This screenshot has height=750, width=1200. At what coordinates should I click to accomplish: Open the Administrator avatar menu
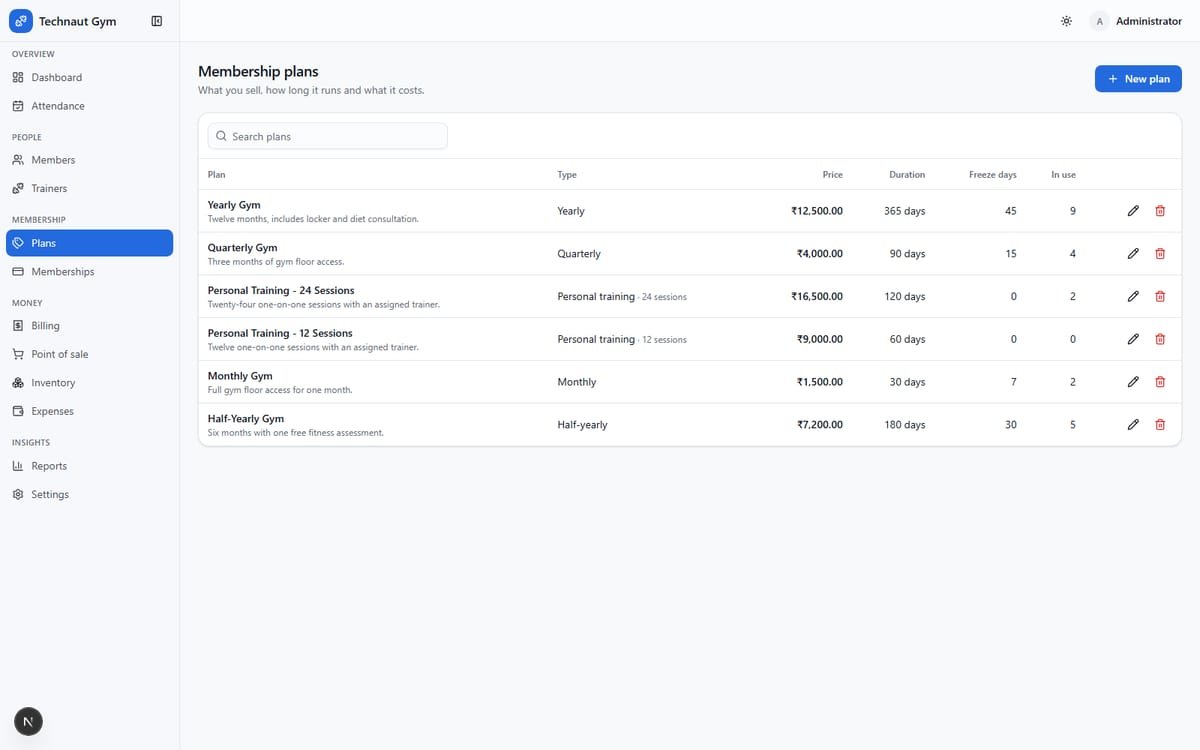(1099, 21)
